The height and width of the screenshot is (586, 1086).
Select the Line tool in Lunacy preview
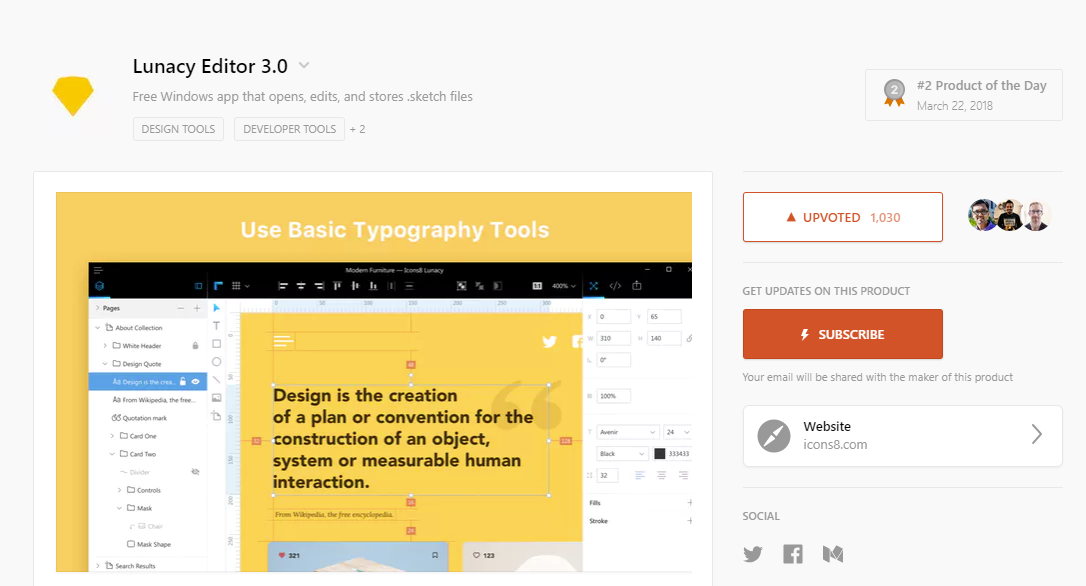point(216,380)
